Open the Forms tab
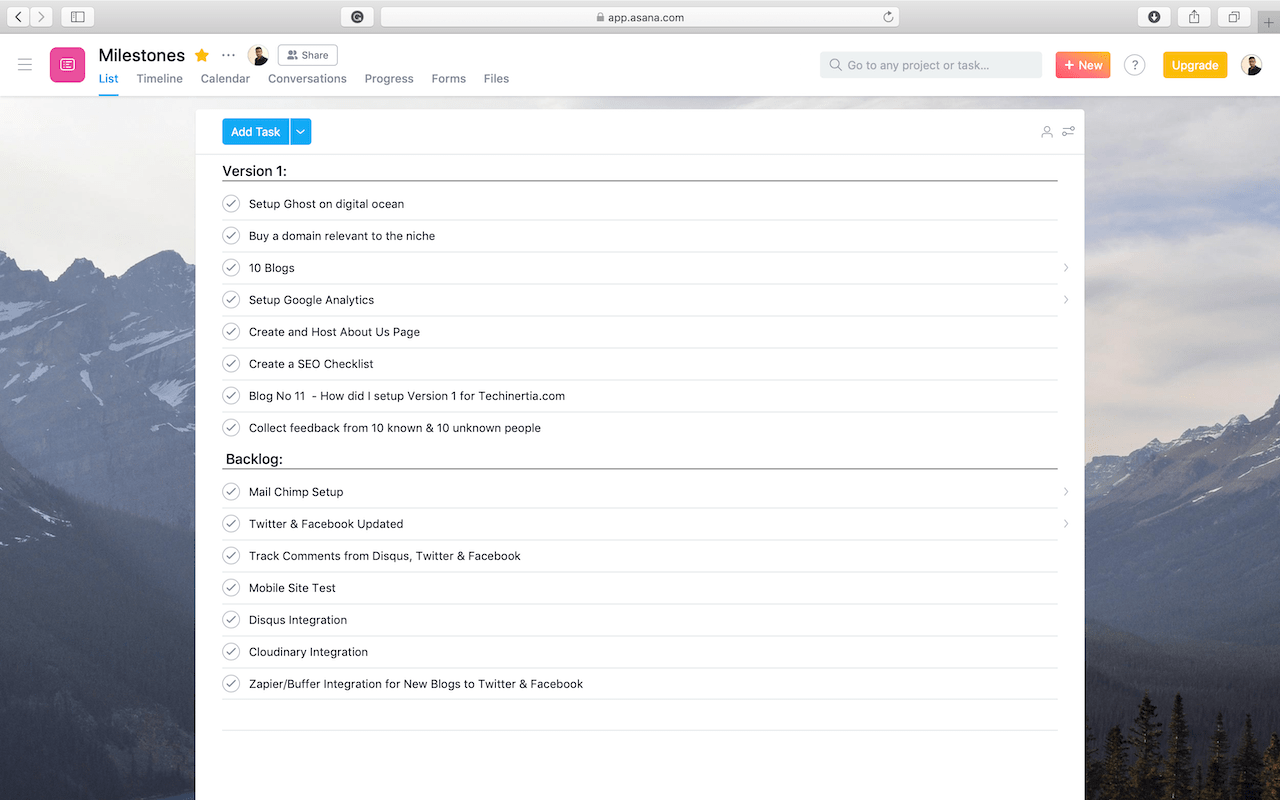Screen dimensions: 1280x800 (449, 79)
